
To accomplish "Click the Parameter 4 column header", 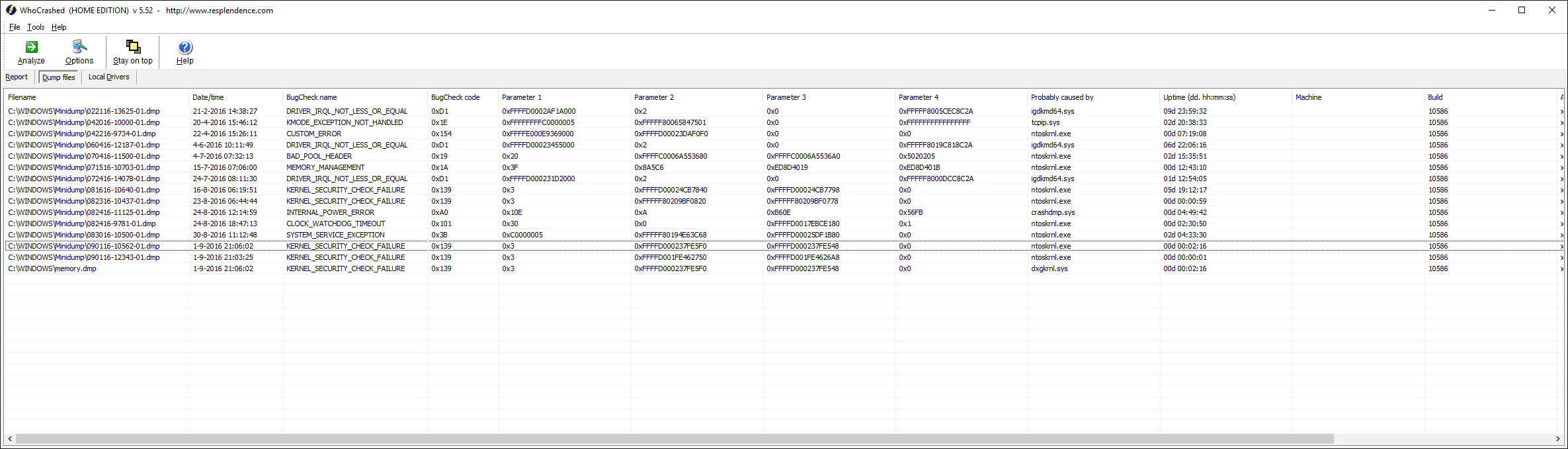I will click(962, 97).
